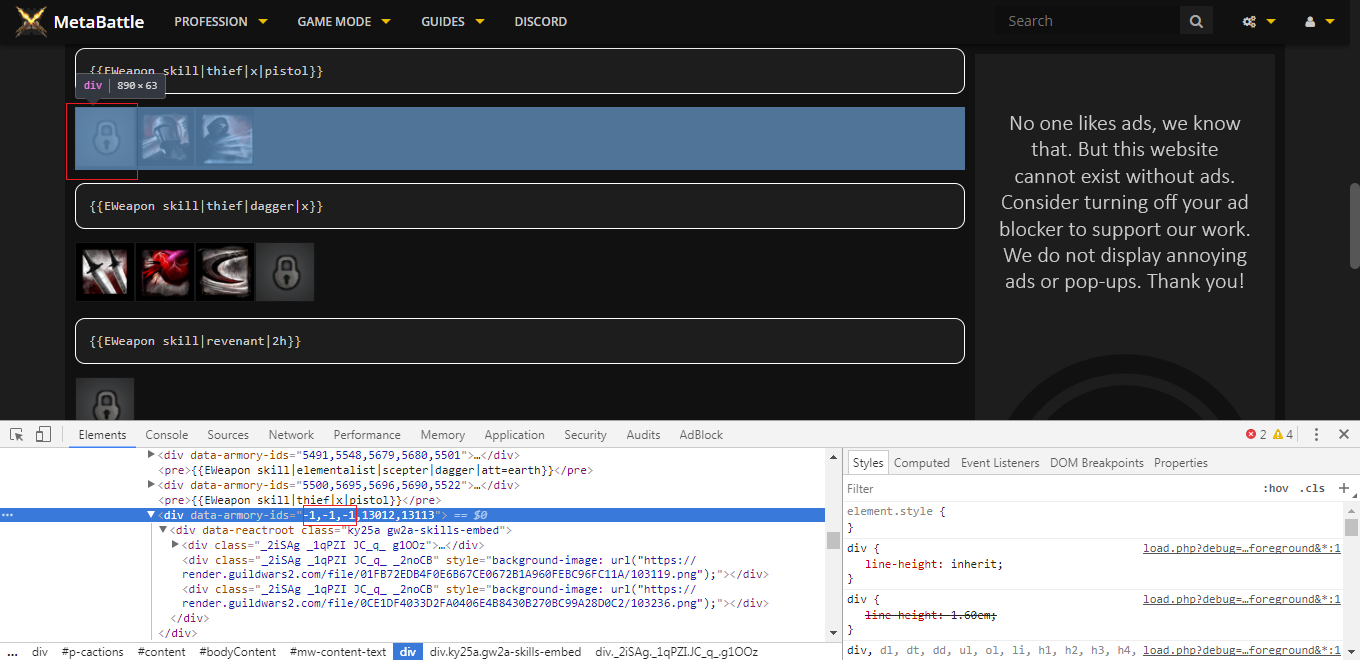Select the #p-cactions breadcrumb item
The width and height of the screenshot is (1360, 660).
click(x=92, y=652)
